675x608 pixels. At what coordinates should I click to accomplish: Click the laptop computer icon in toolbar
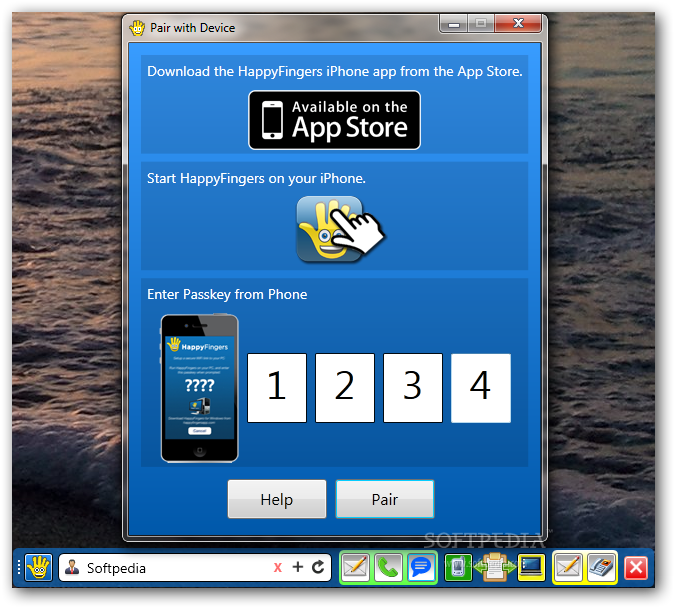[x=531, y=567]
